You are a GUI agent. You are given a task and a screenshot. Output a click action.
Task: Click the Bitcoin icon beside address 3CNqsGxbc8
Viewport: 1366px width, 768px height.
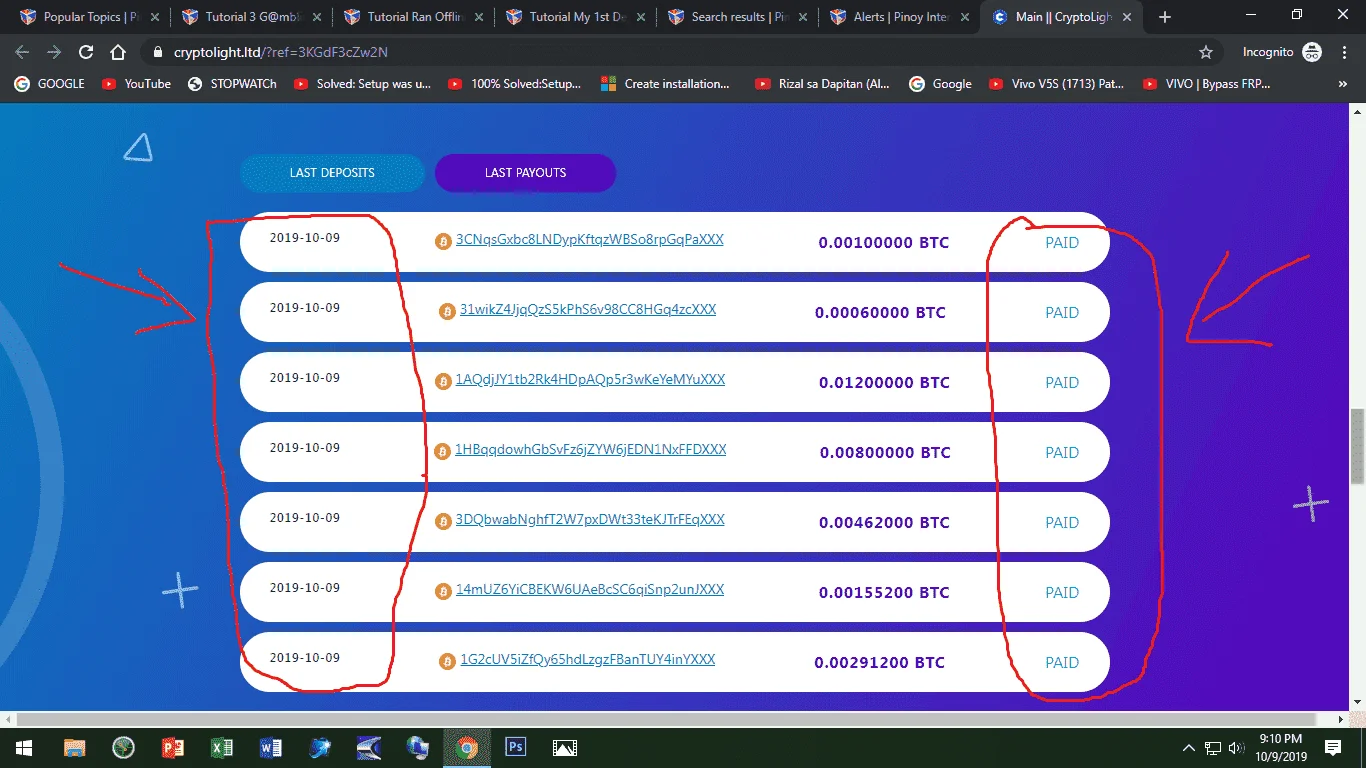[x=443, y=241]
